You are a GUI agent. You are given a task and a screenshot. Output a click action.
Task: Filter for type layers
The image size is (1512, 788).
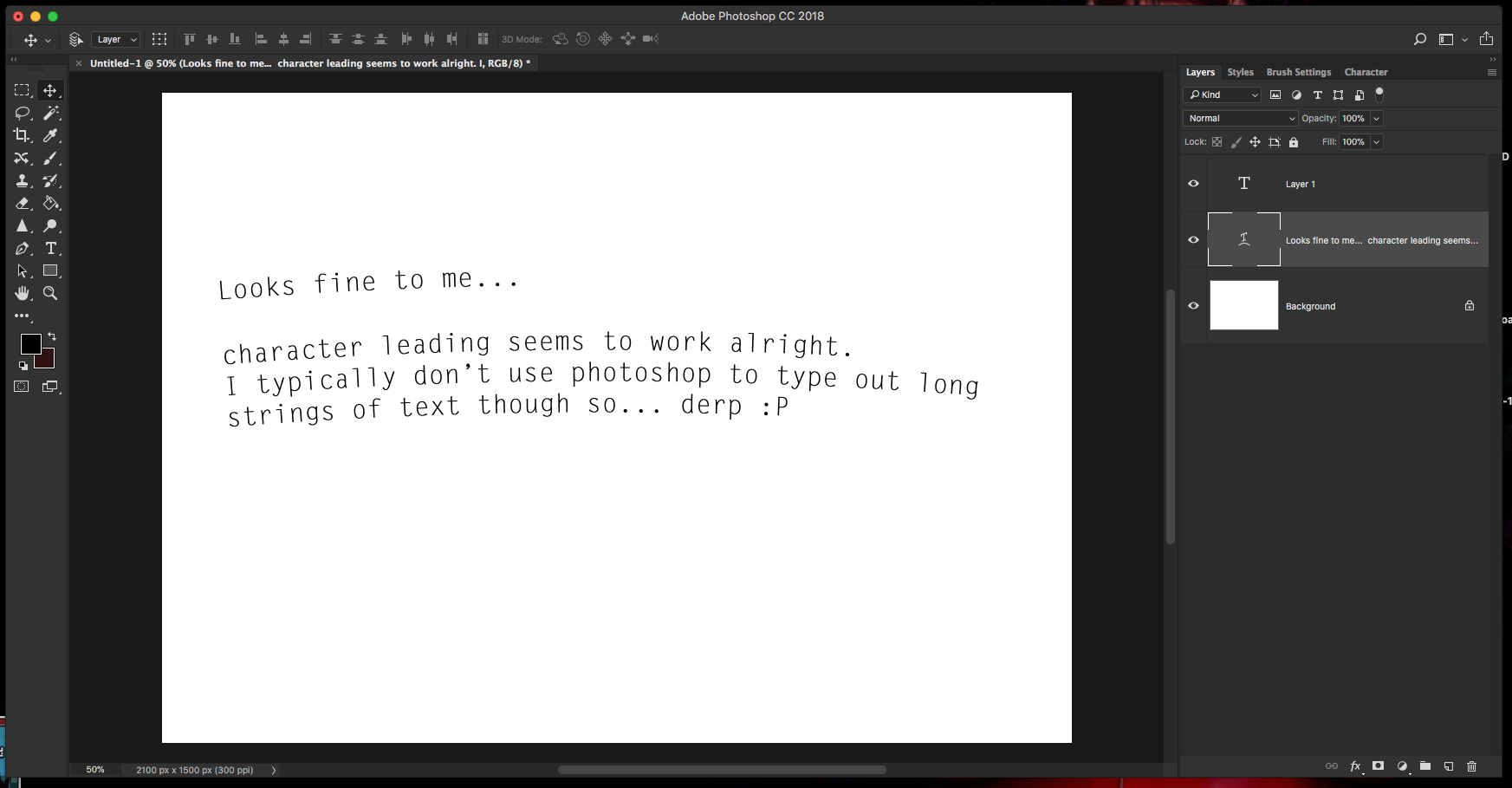1318,95
